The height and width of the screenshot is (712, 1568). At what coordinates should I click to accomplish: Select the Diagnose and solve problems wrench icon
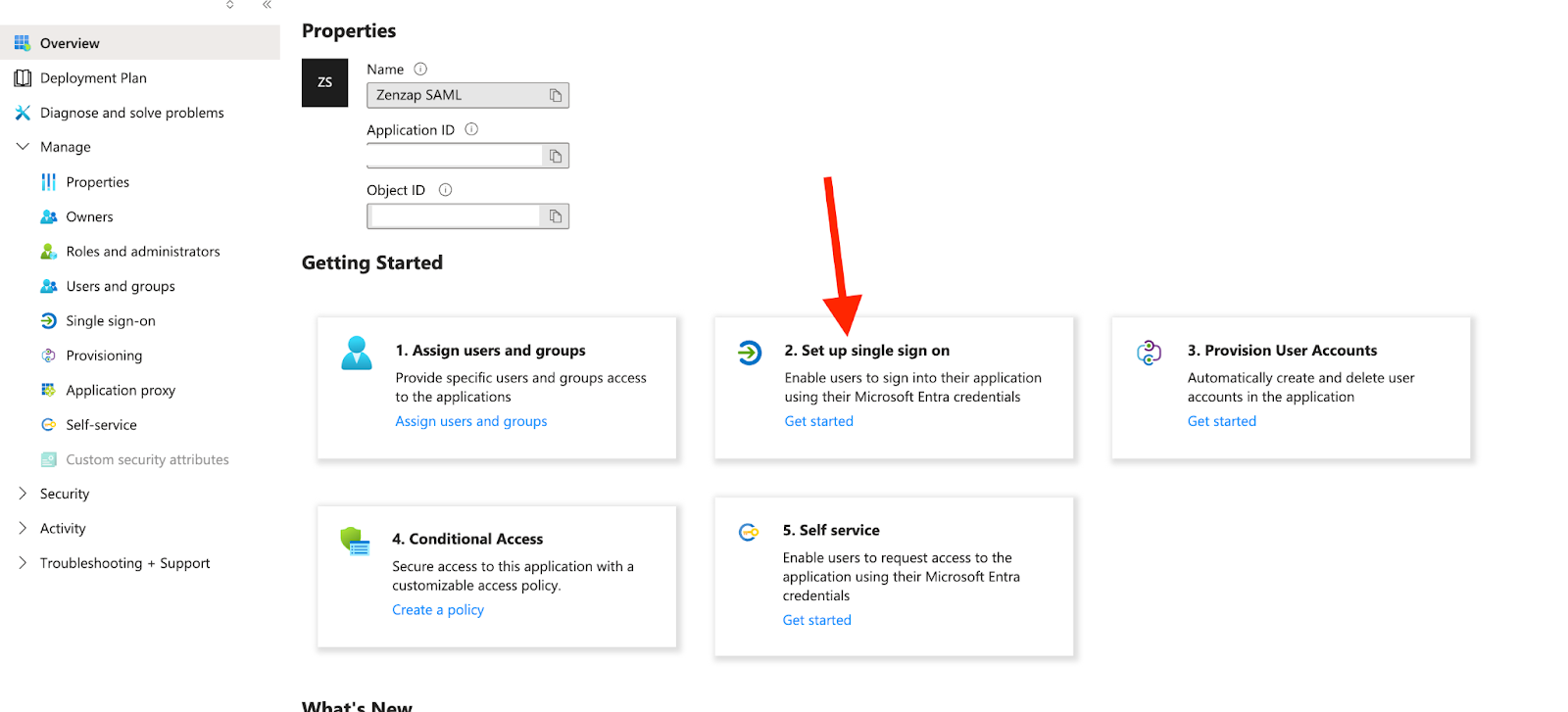tap(22, 113)
